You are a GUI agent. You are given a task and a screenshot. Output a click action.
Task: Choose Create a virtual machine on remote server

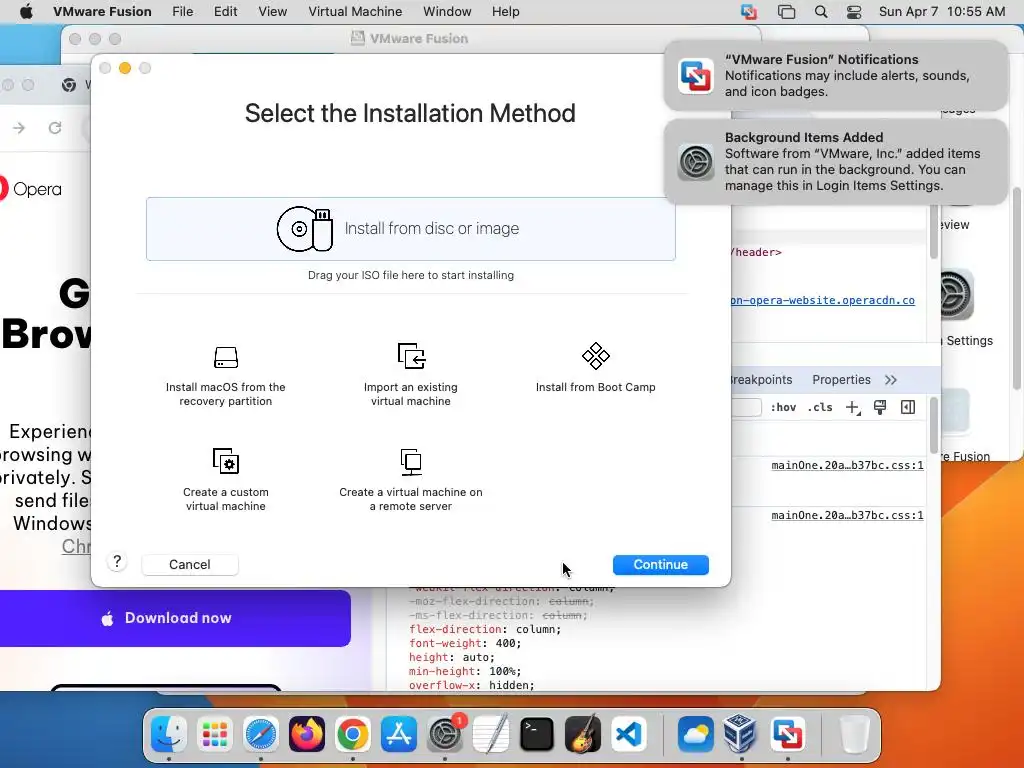[x=411, y=480]
